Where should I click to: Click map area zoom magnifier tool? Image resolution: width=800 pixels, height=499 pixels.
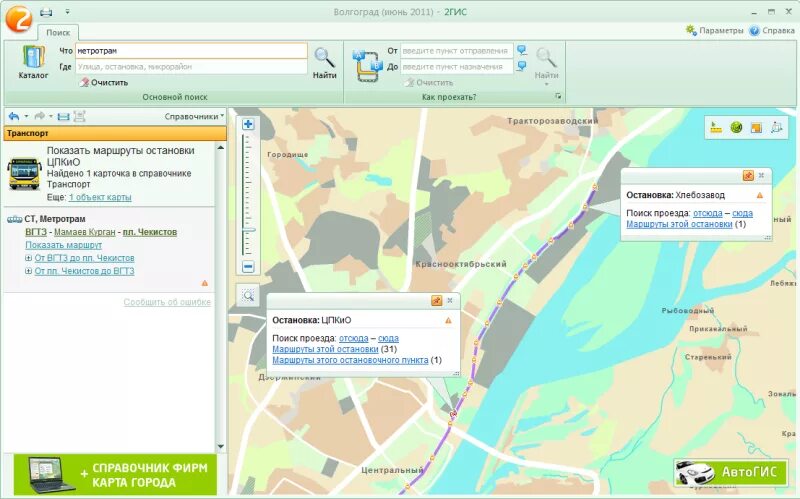(x=248, y=295)
